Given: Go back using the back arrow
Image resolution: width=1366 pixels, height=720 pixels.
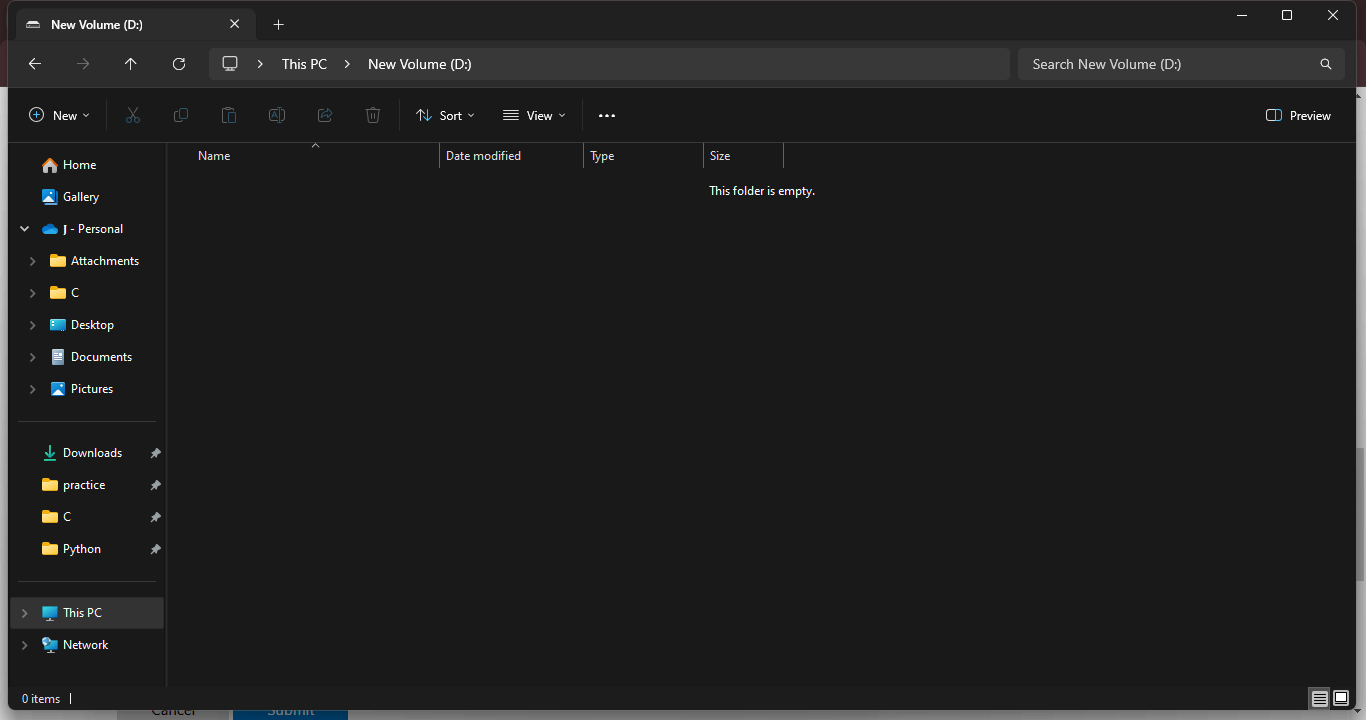Looking at the screenshot, I should (35, 64).
